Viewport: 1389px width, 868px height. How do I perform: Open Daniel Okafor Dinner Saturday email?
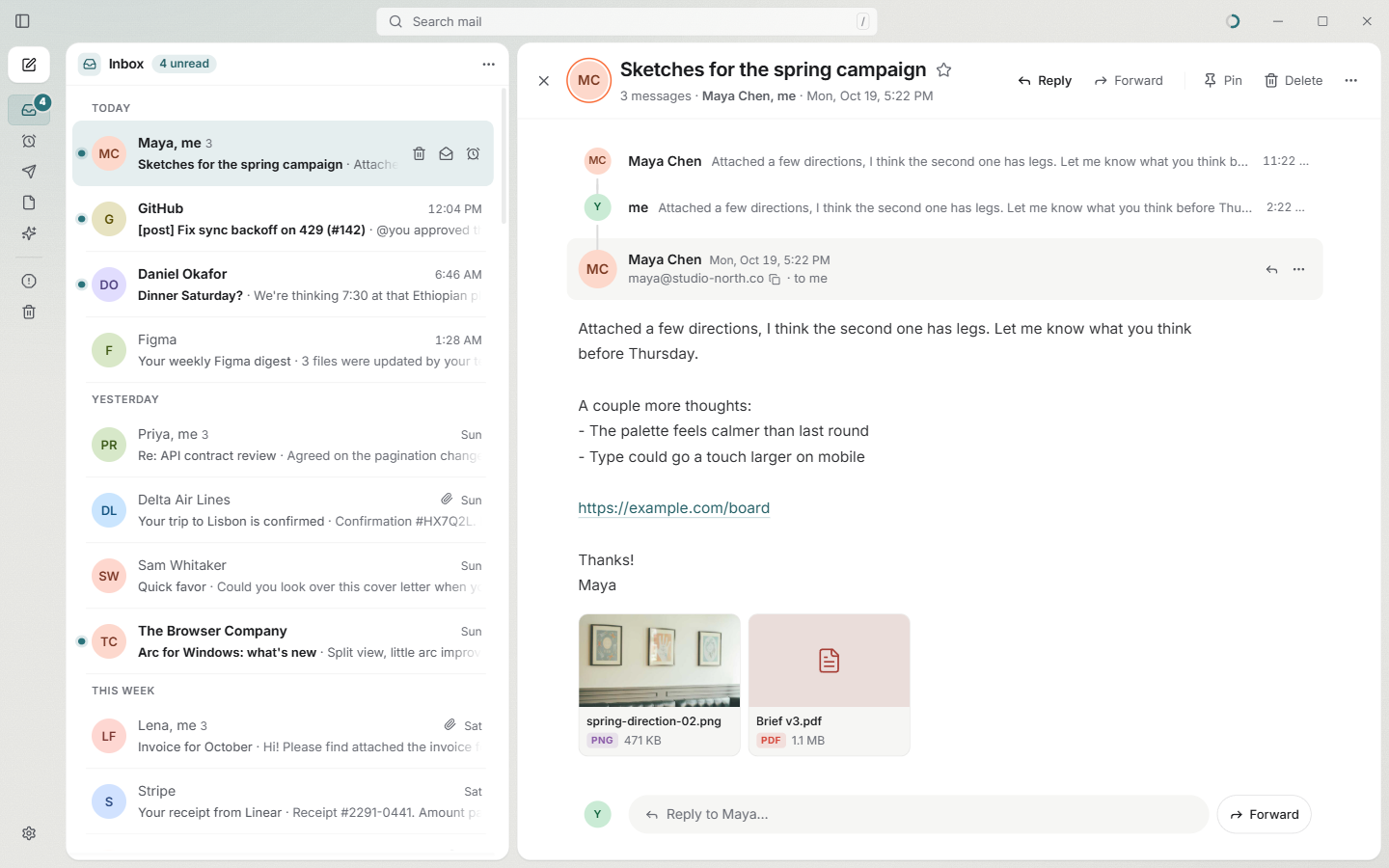[x=283, y=285]
